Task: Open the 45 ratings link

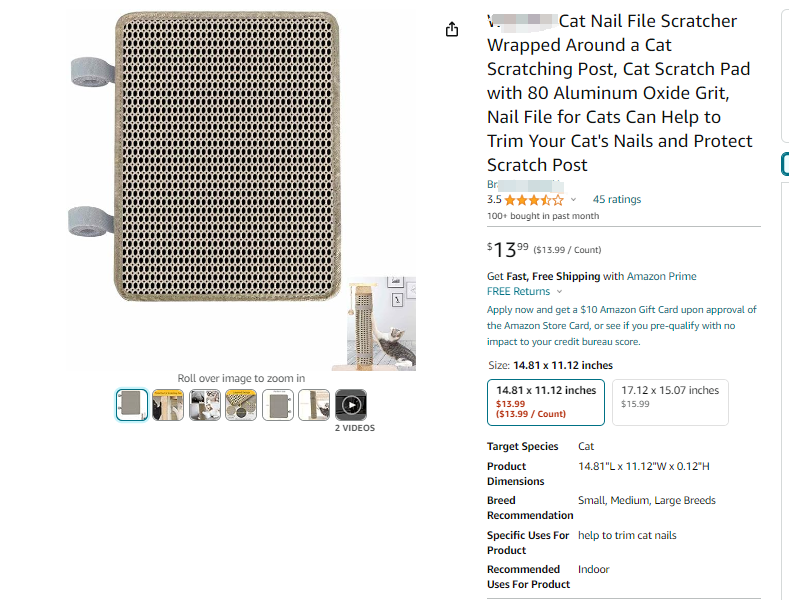Action: pos(616,200)
